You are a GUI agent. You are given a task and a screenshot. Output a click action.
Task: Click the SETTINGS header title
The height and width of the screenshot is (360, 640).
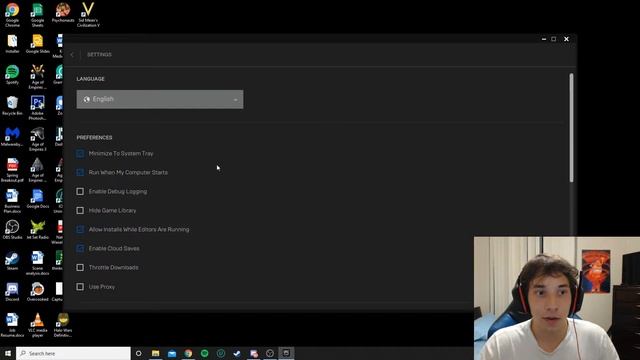99,55
